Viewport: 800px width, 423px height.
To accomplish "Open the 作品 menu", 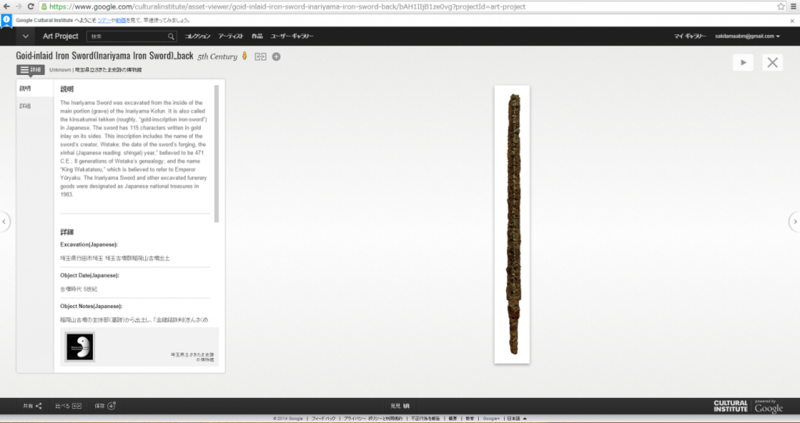I will [x=257, y=36].
